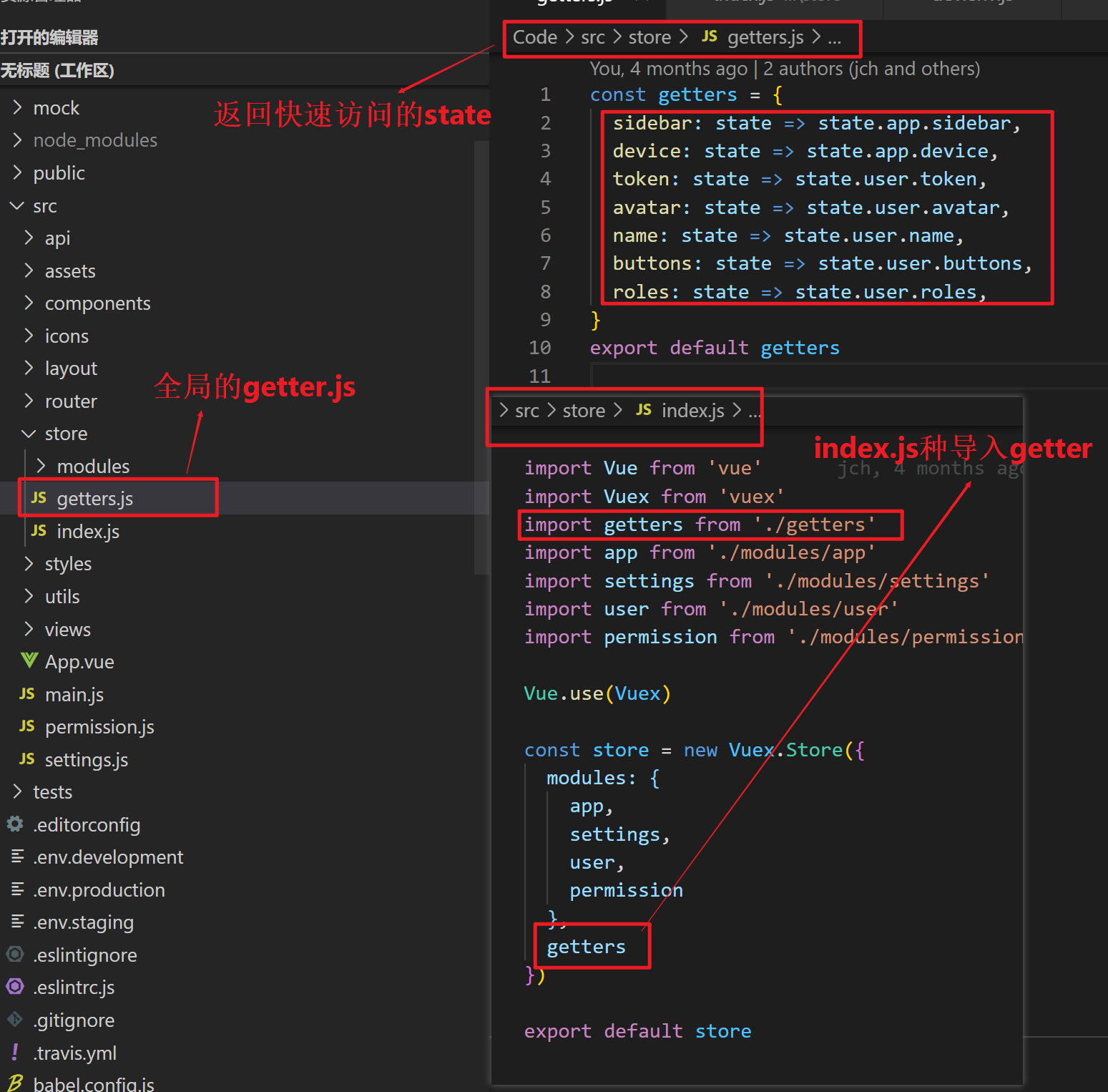The height and width of the screenshot is (1092, 1108).
Task: Click 'getters.js' breadcrumb segment
Action: point(765,37)
